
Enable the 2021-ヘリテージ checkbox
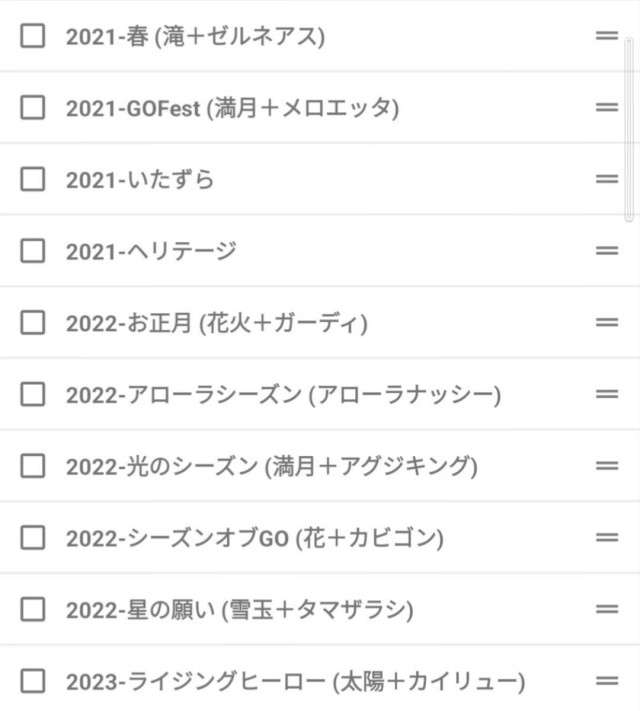tap(33, 250)
